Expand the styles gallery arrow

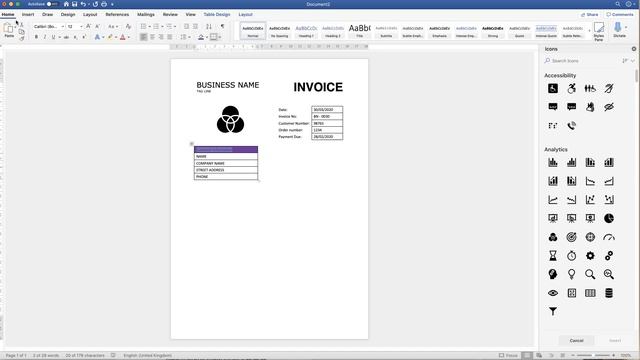589,31
